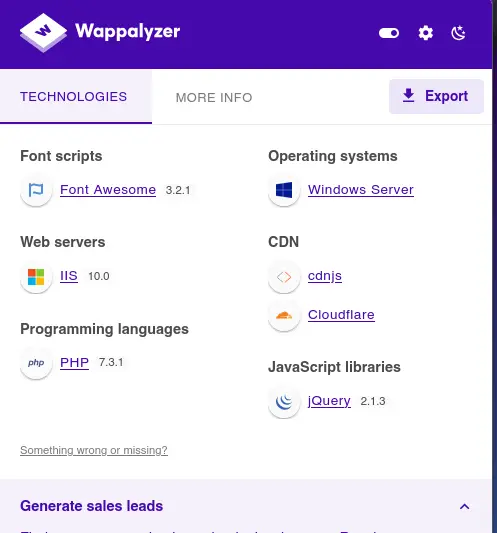Screen dimensions: 497x533
Task: Open the PHP link
Action: (x=74, y=362)
